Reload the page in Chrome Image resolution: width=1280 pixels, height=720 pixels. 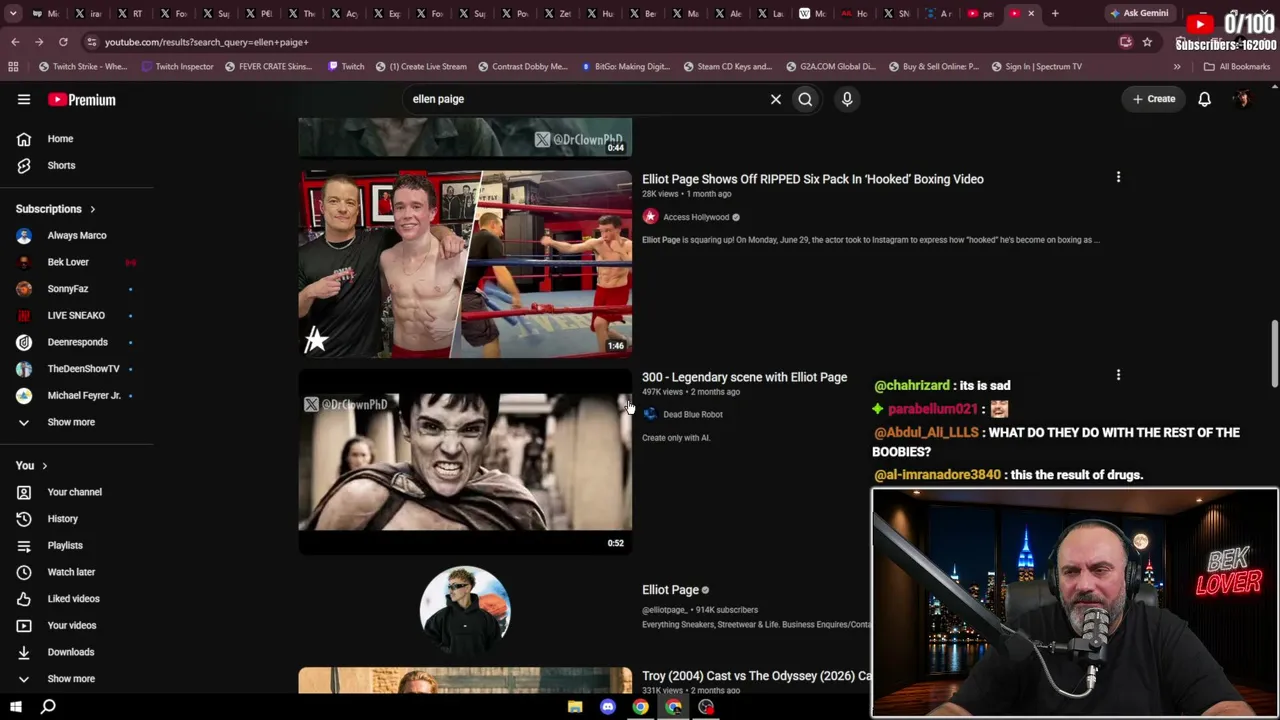click(63, 42)
